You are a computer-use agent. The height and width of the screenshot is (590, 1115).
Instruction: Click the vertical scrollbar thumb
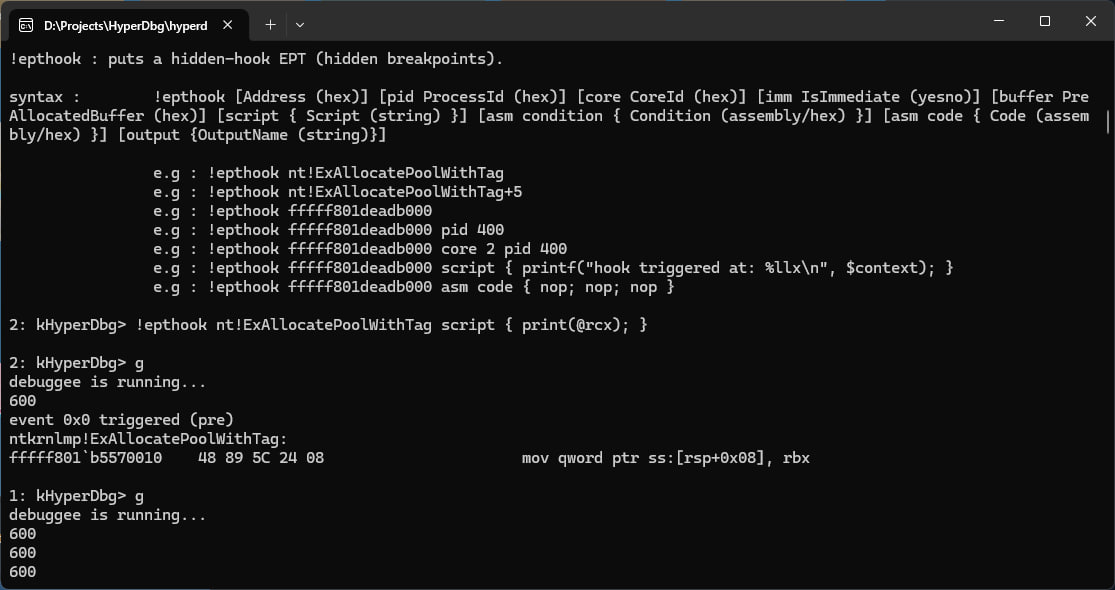pos(1107,120)
